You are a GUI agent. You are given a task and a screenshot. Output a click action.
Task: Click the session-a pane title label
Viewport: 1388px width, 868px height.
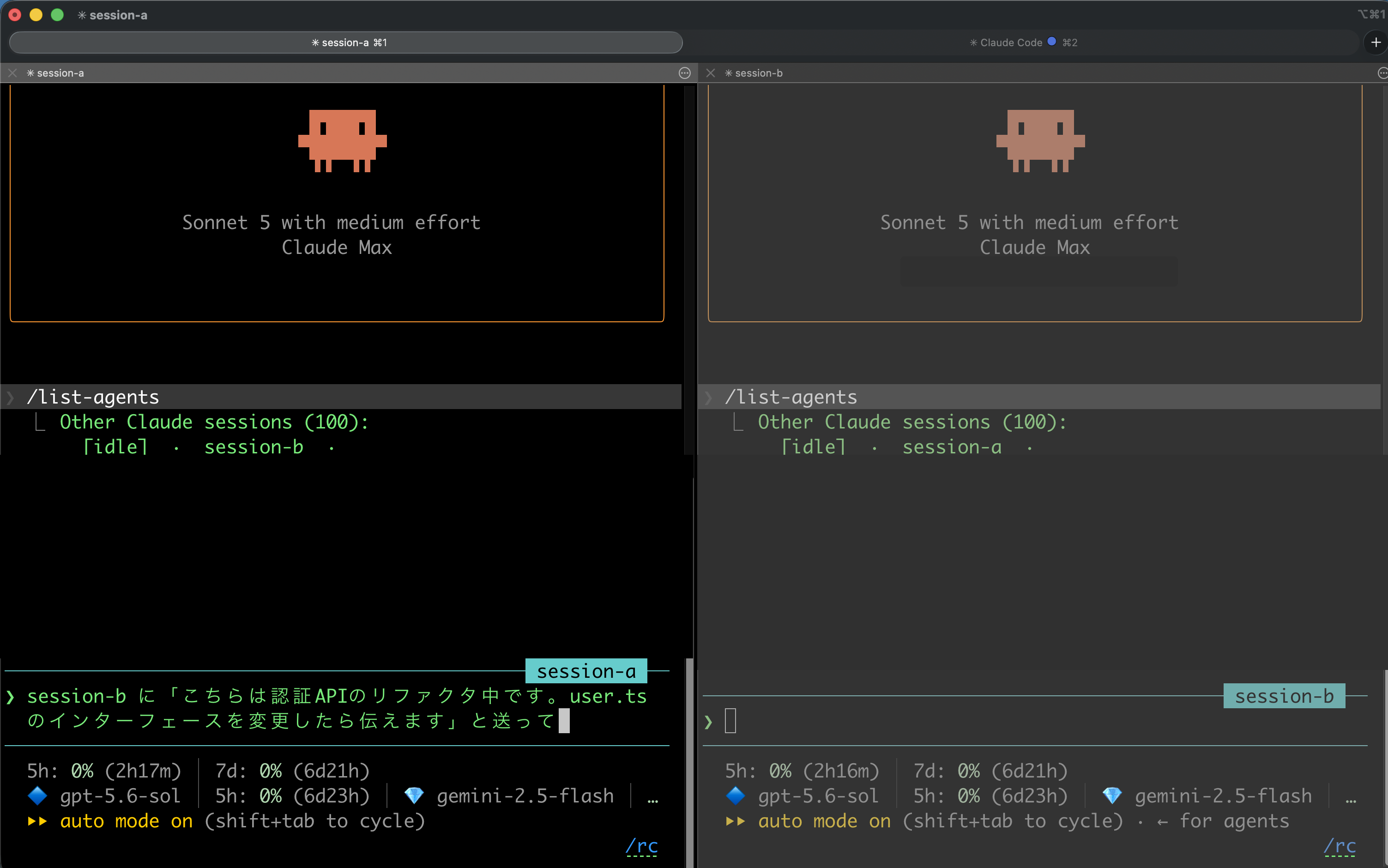(x=55, y=73)
